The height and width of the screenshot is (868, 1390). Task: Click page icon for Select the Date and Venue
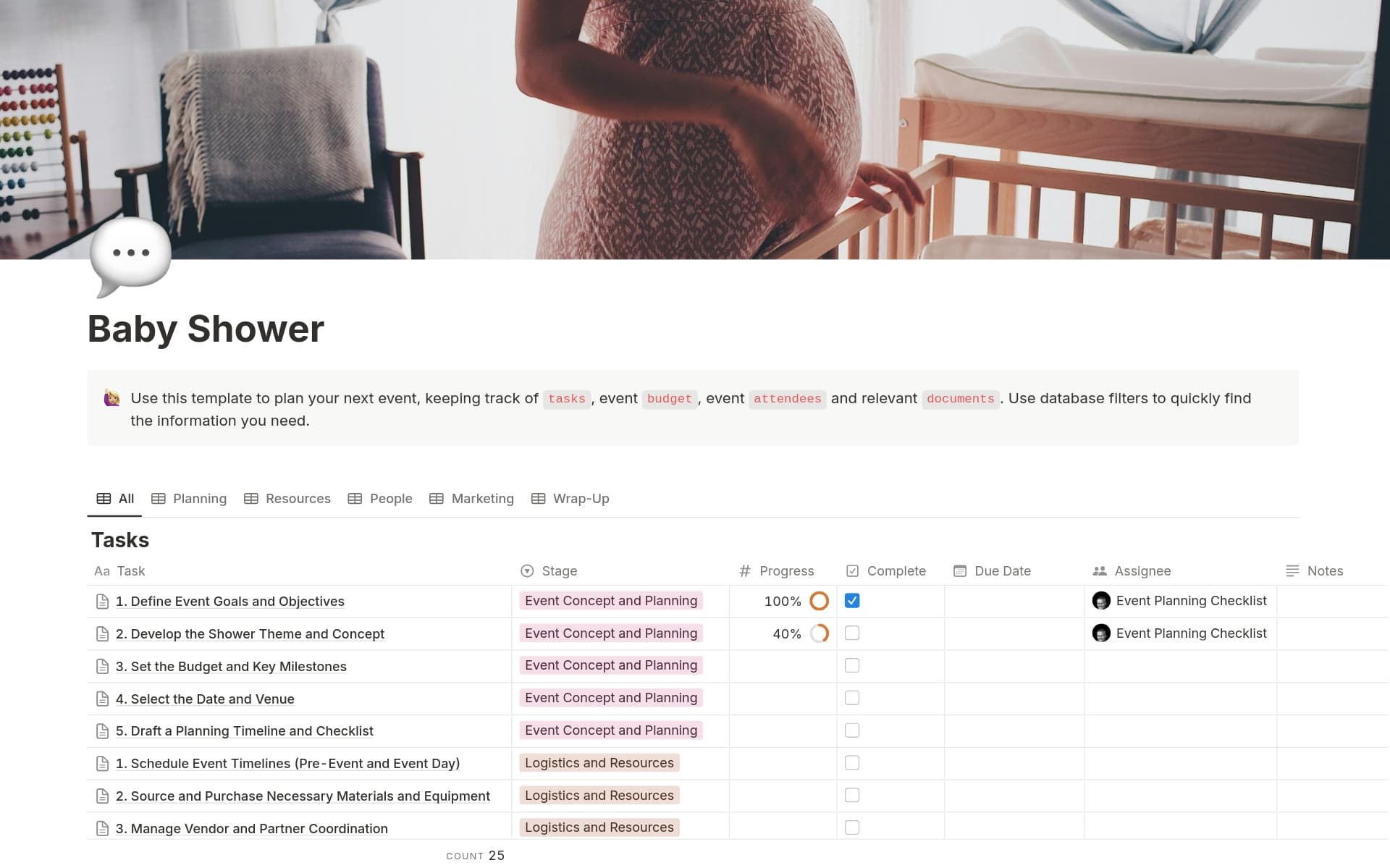coord(102,699)
